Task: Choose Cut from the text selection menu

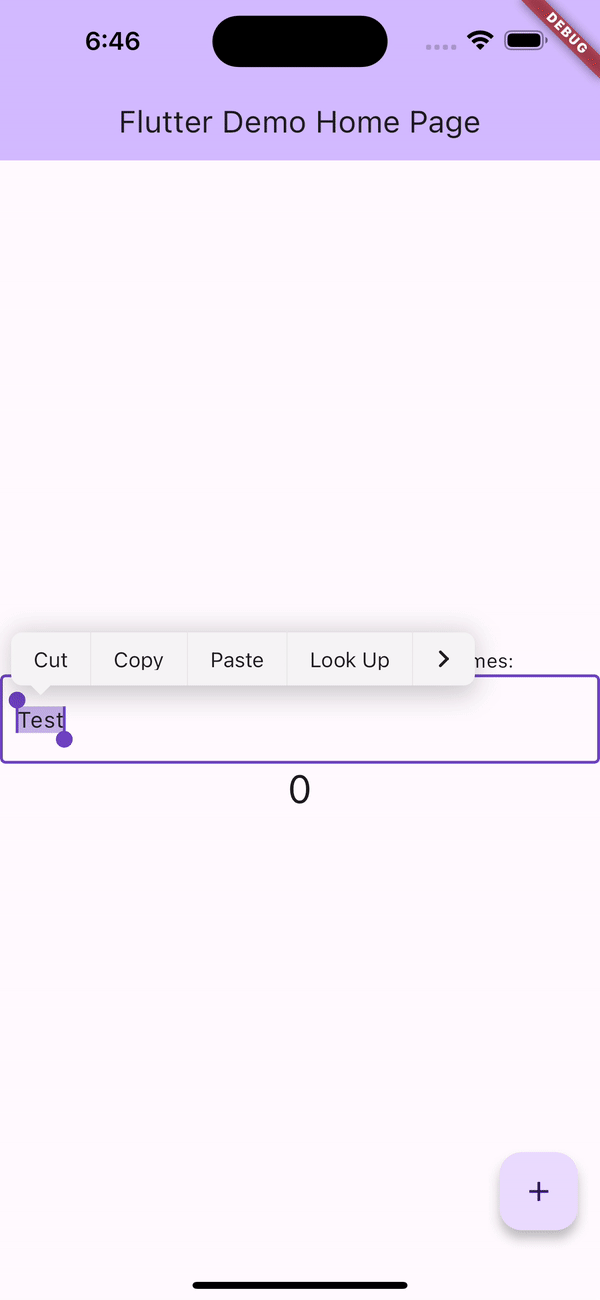Action: (51, 660)
